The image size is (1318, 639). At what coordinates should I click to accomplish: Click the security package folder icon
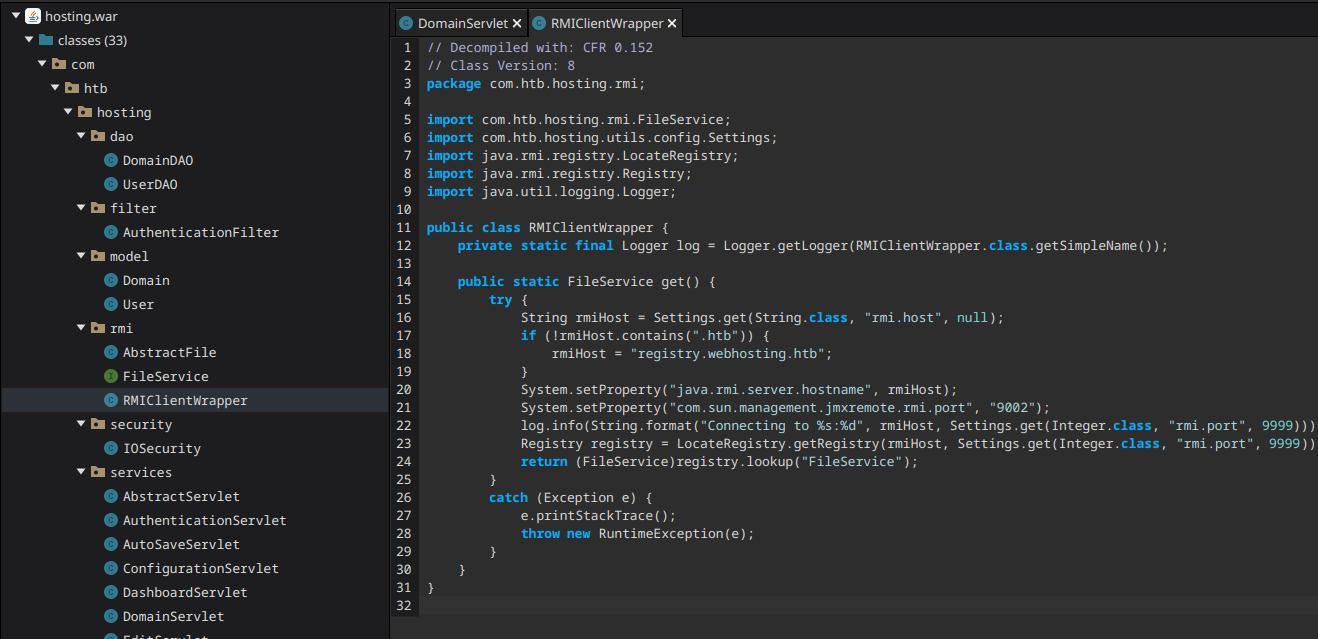click(98, 424)
